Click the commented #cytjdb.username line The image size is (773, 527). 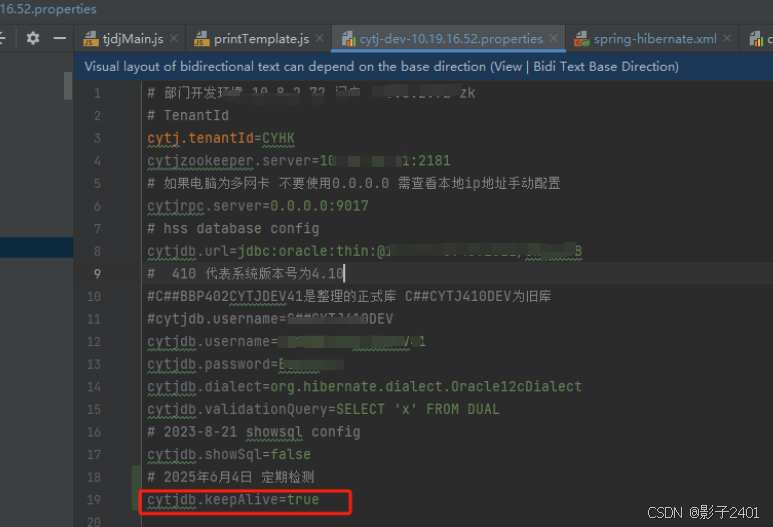point(270,319)
